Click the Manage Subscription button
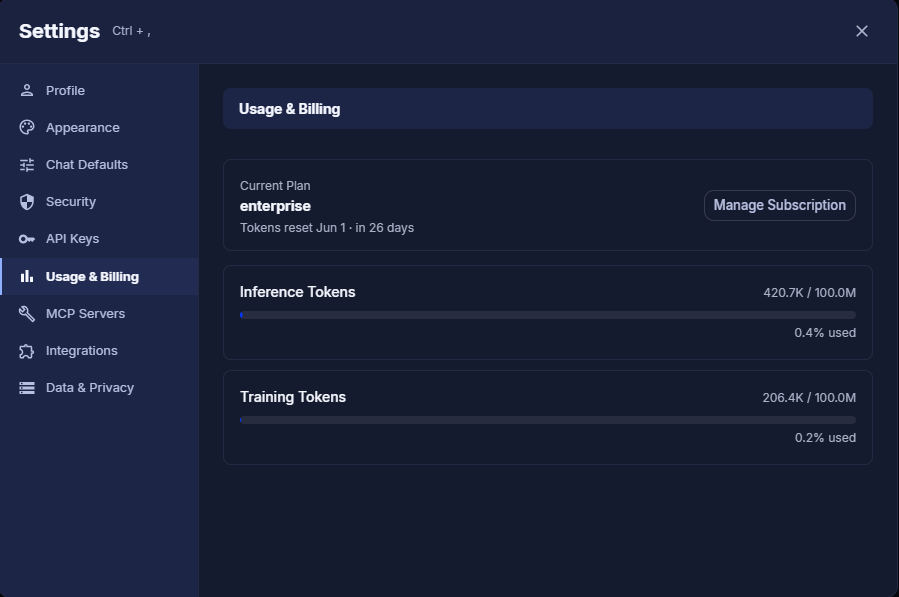The height and width of the screenshot is (597, 899). pos(780,205)
